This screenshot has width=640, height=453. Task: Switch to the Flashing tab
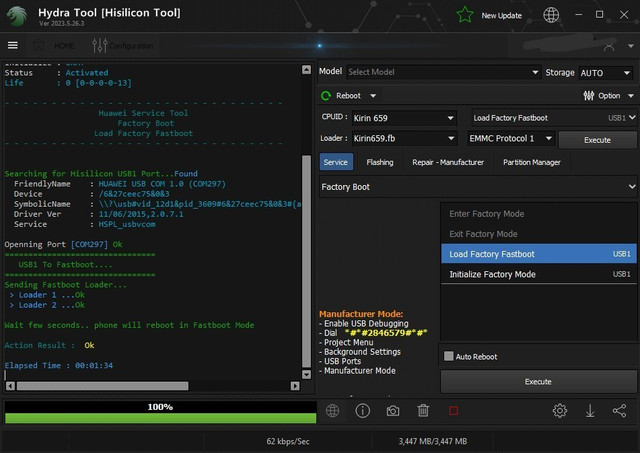coord(380,162)
